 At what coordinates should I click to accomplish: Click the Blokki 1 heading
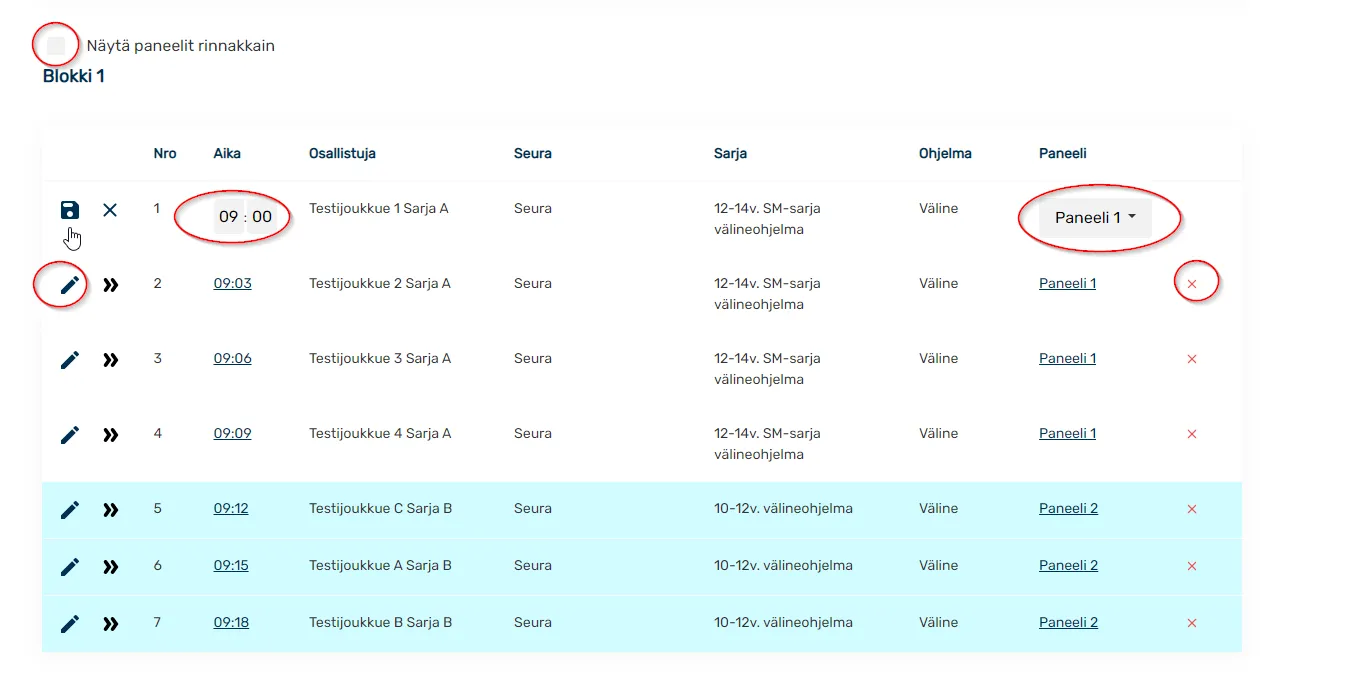pos(74,76)
